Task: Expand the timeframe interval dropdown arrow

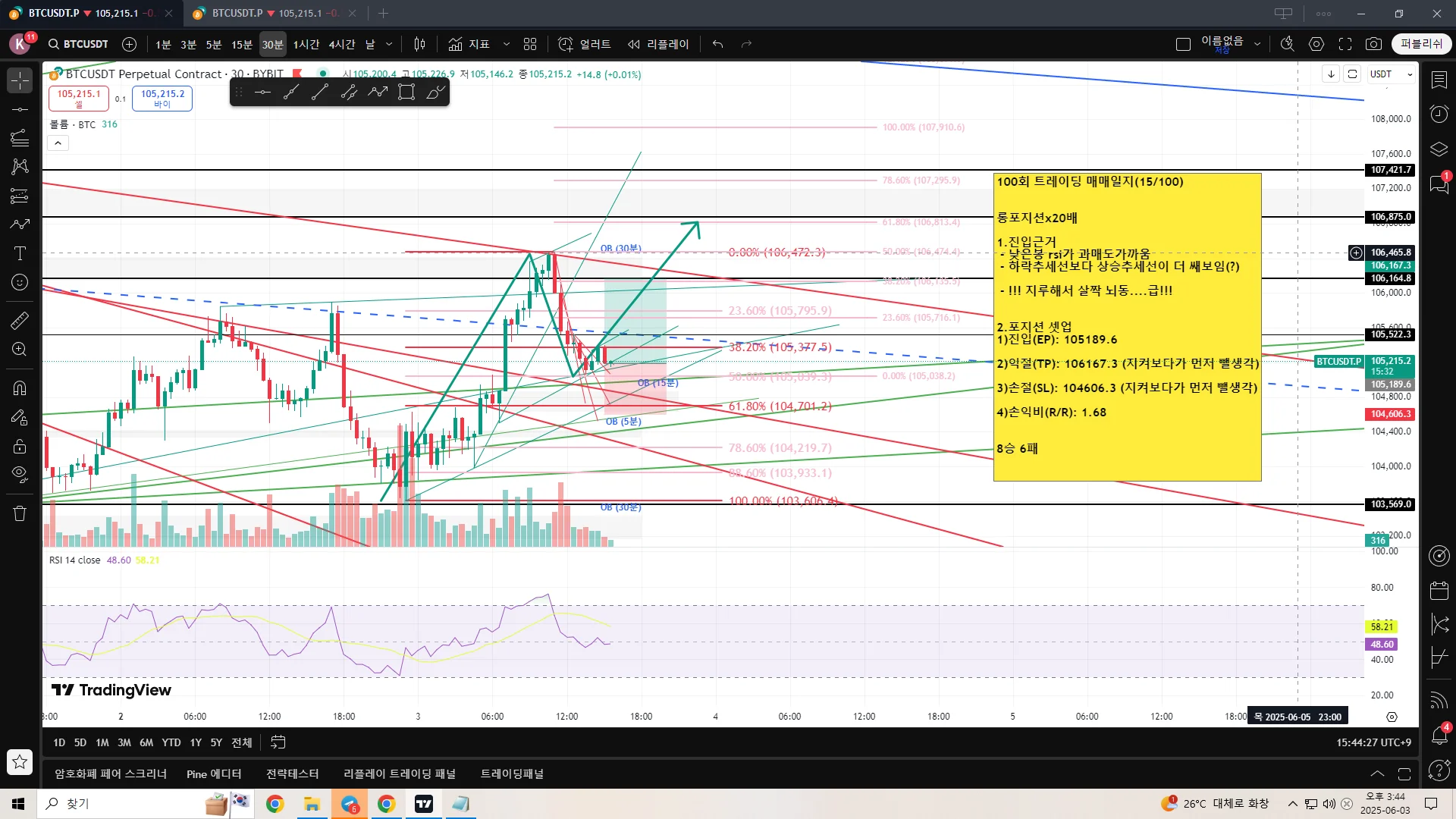Action: coord(389,44)
